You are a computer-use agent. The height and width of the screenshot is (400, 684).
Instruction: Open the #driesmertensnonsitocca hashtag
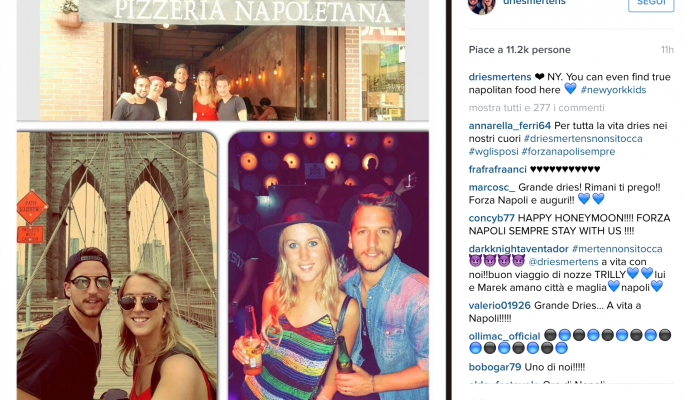[583, 139]
